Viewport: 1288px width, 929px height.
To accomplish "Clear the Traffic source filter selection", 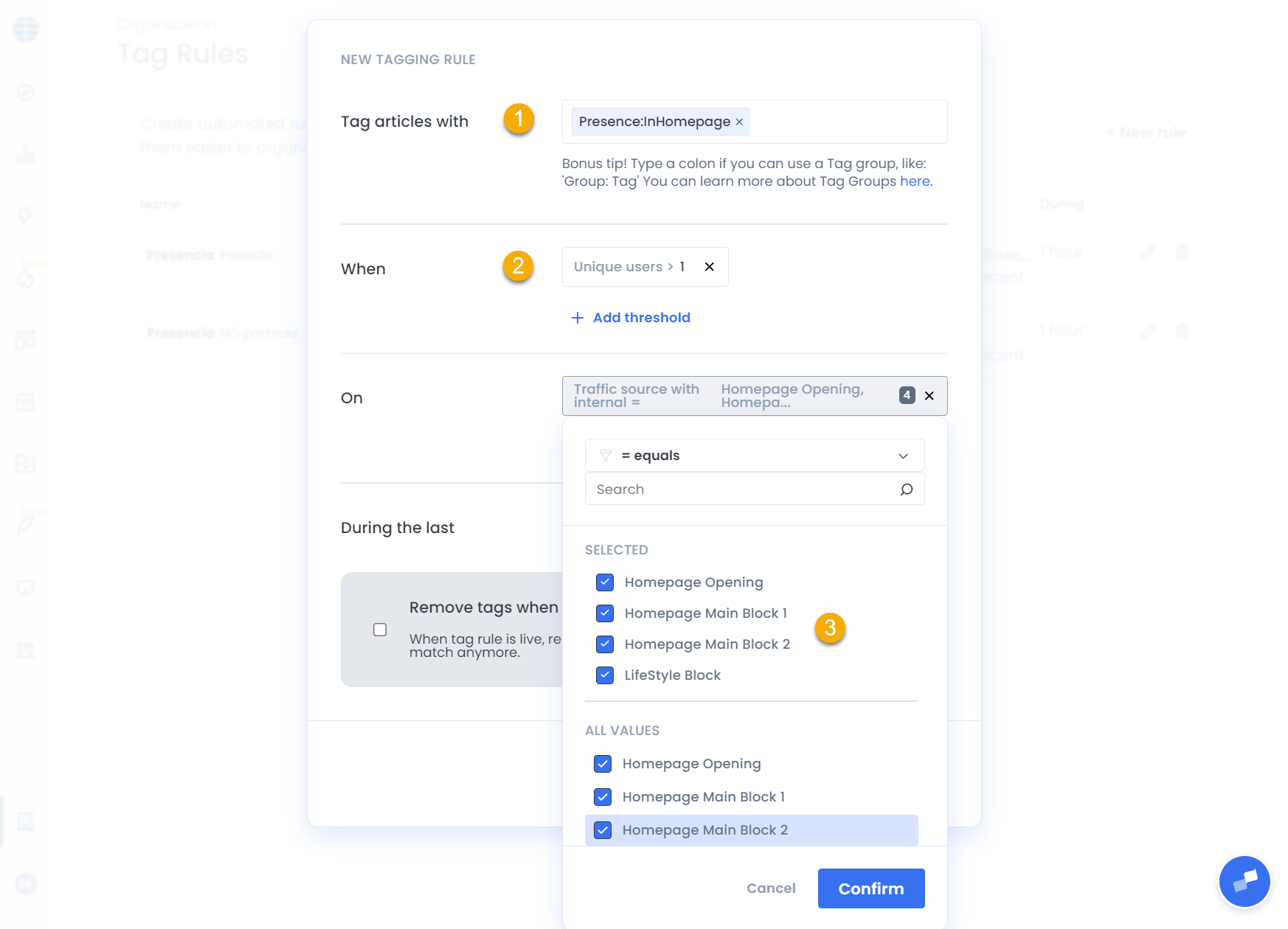I will 929,396.
